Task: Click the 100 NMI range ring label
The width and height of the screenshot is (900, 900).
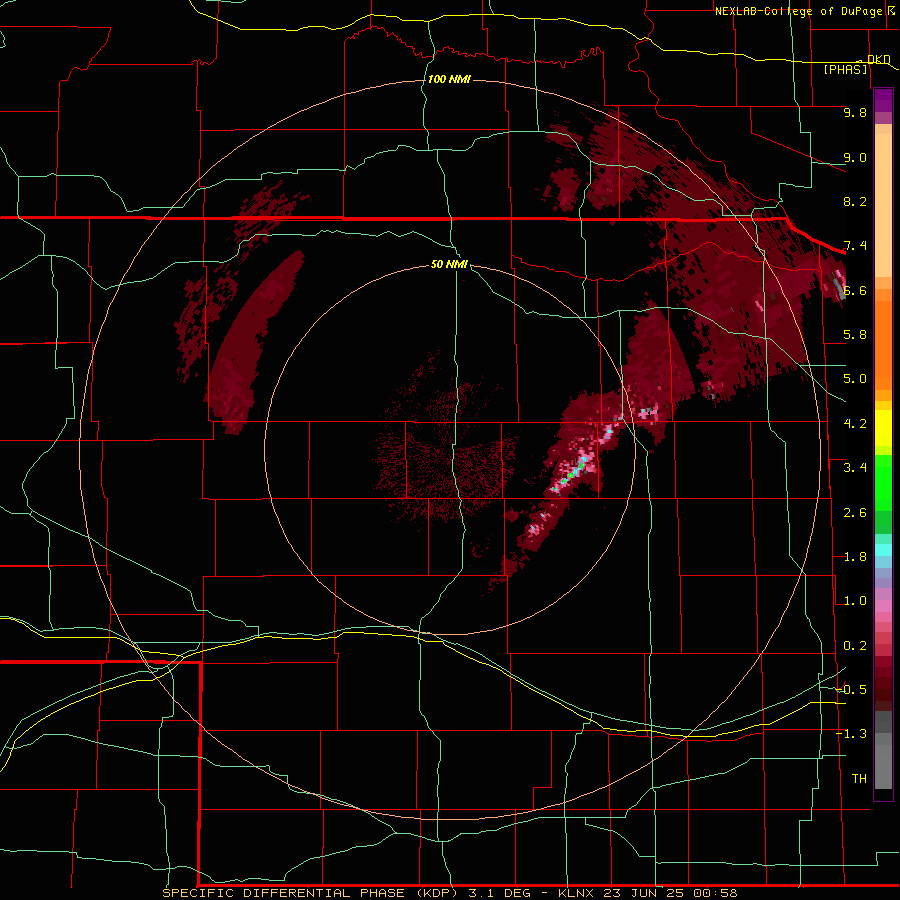Action: 449,79
